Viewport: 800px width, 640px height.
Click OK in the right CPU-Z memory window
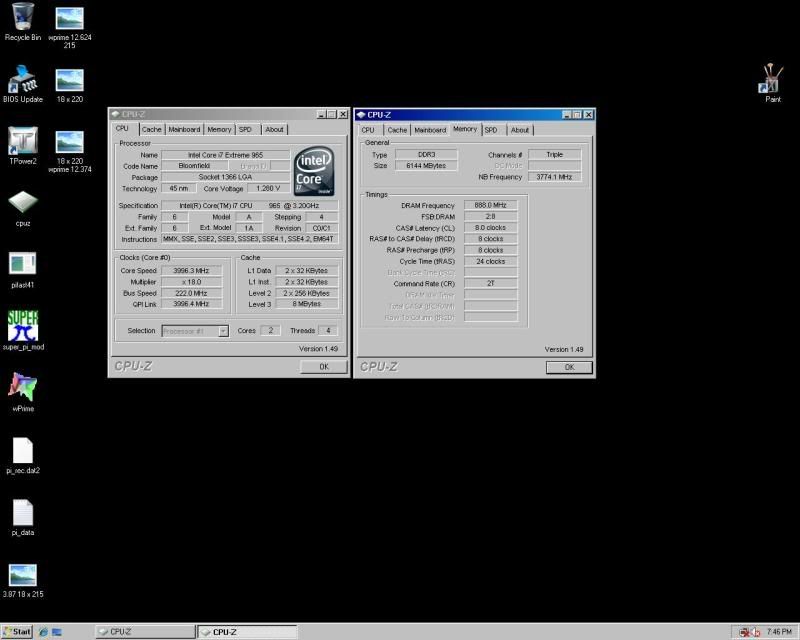pos(569,367)
